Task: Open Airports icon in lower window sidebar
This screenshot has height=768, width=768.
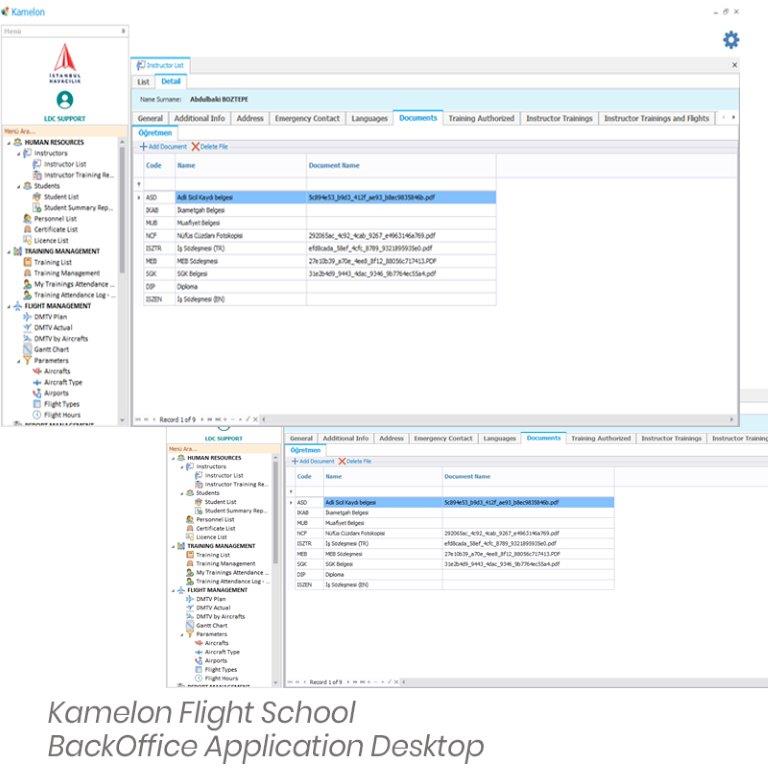Action: coord(198,661)
